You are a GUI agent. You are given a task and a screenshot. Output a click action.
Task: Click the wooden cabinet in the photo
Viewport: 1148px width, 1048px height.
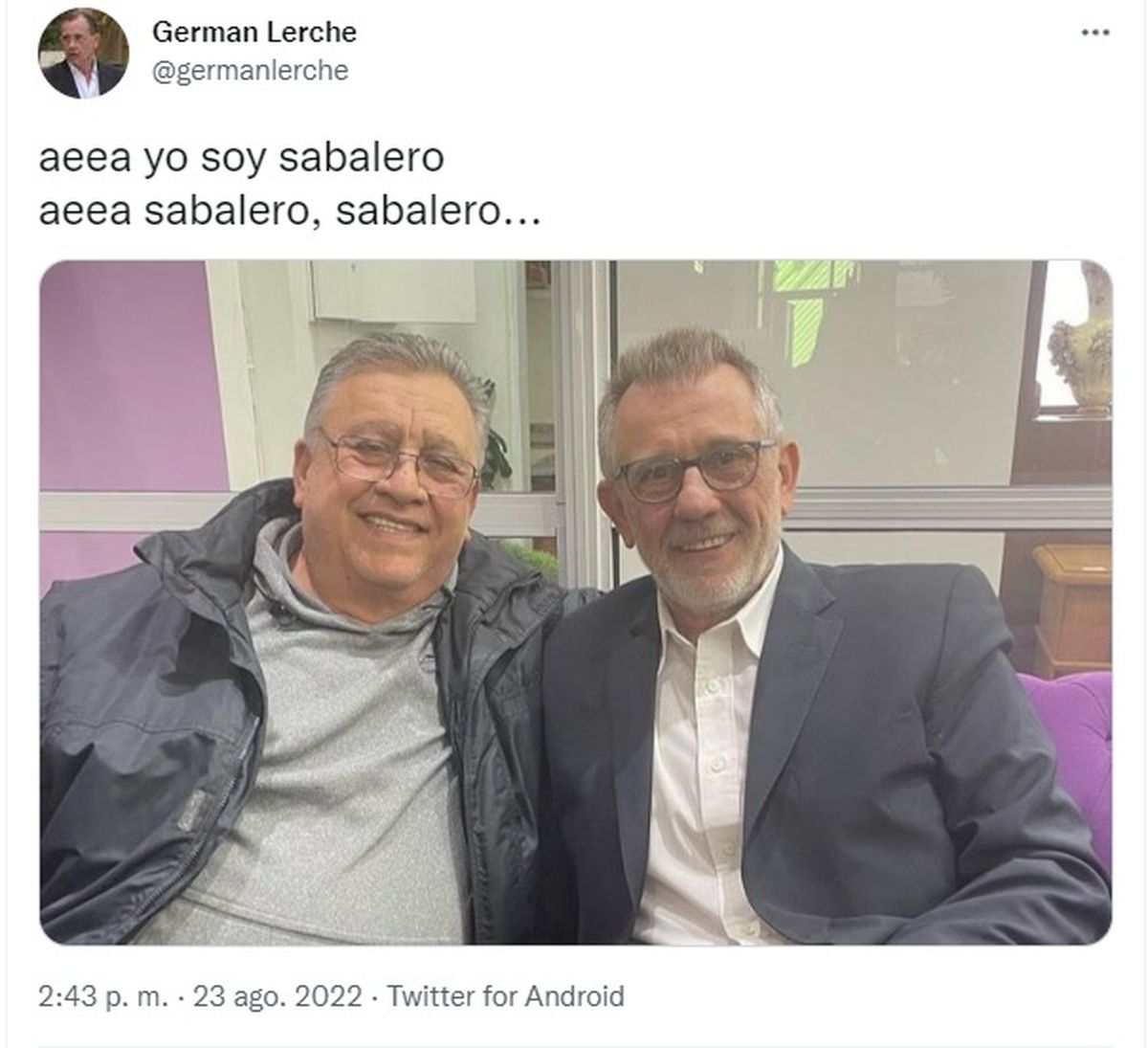pos(1071,610)
